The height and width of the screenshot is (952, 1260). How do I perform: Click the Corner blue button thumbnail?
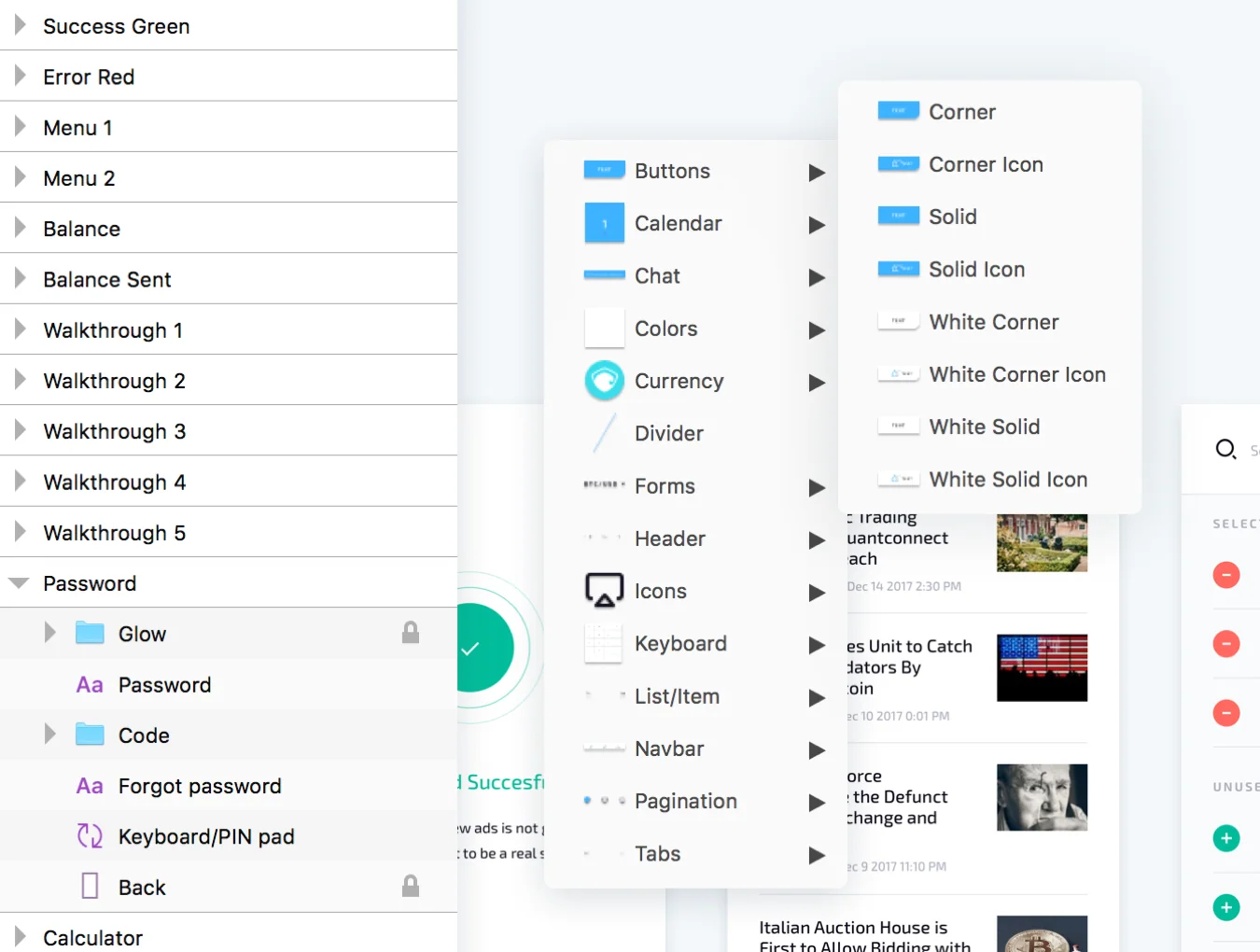[899, 110]
